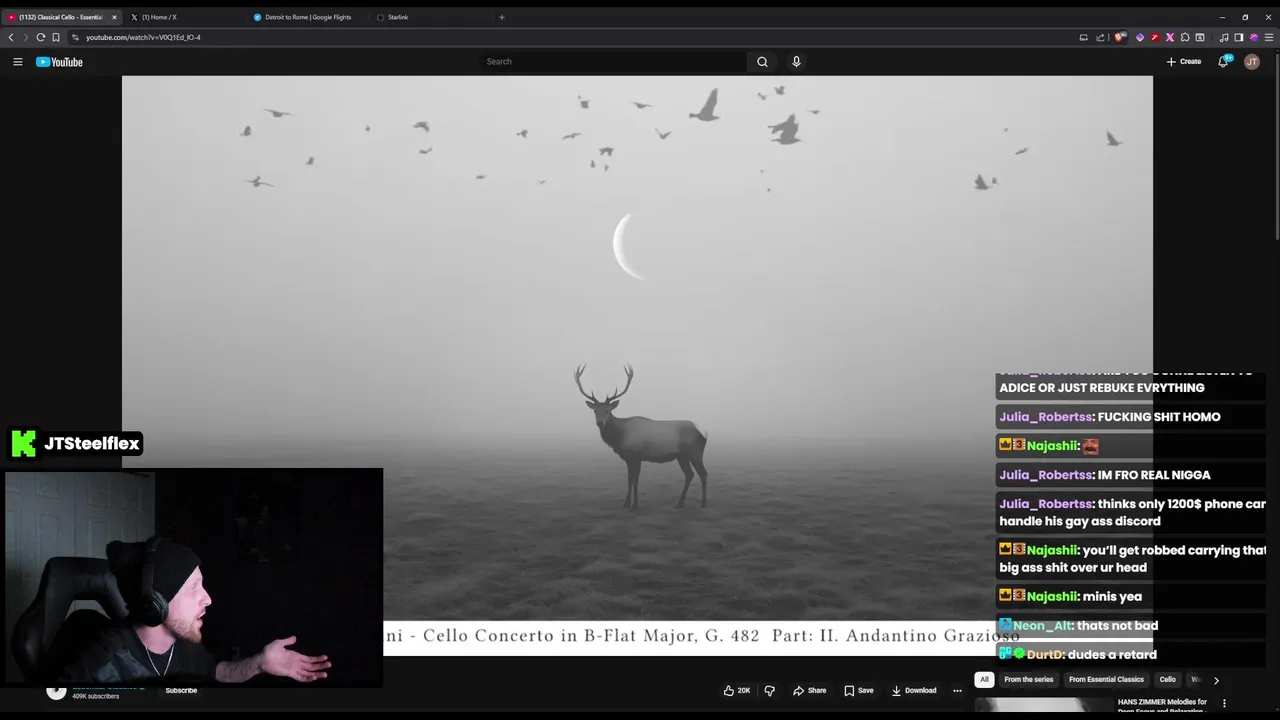Switch to the Home / X tab

pyautogui.click(x=160, y=17)
